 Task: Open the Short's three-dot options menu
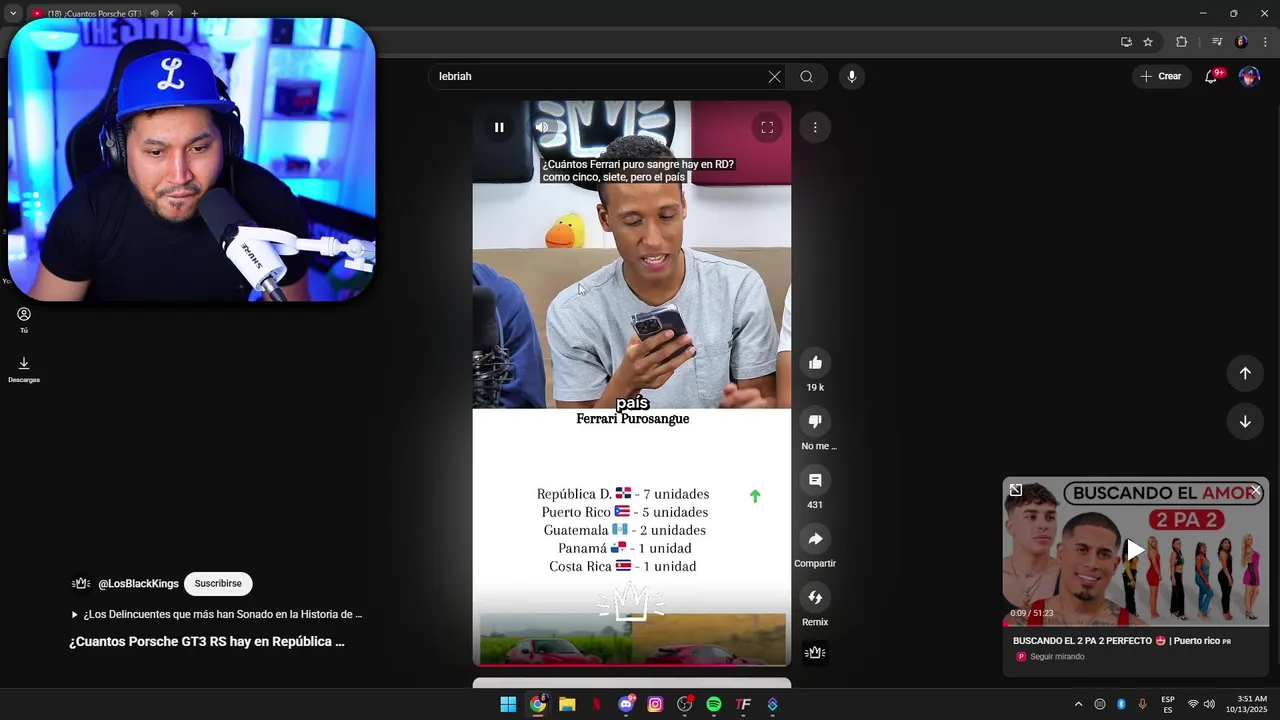tap(815, 127)
